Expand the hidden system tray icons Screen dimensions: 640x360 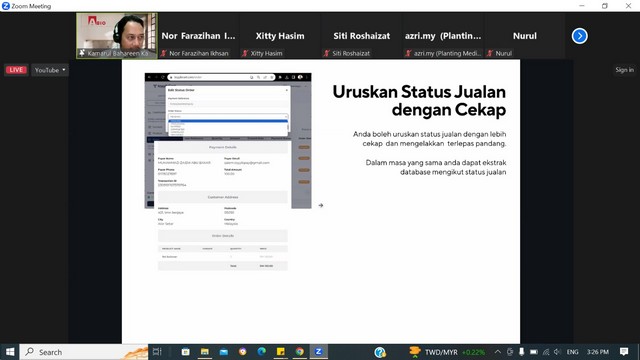pyautogui.click(x=498, y=352)
